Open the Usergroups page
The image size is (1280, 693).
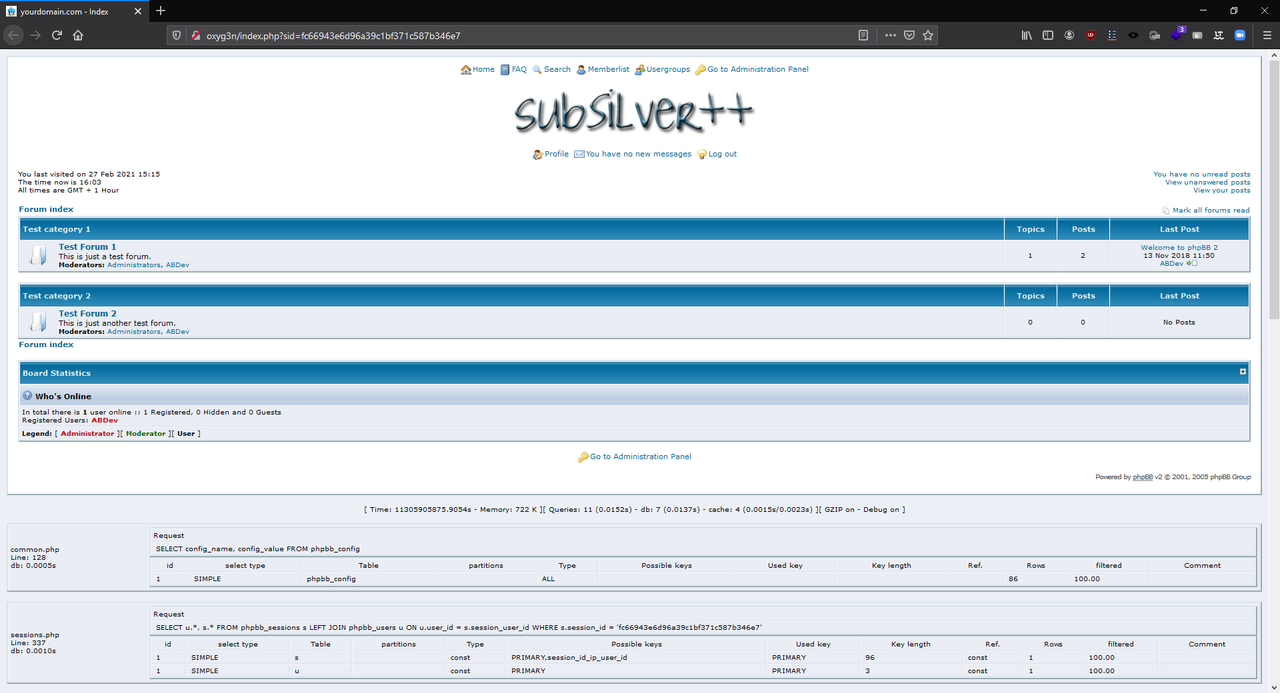668,70
